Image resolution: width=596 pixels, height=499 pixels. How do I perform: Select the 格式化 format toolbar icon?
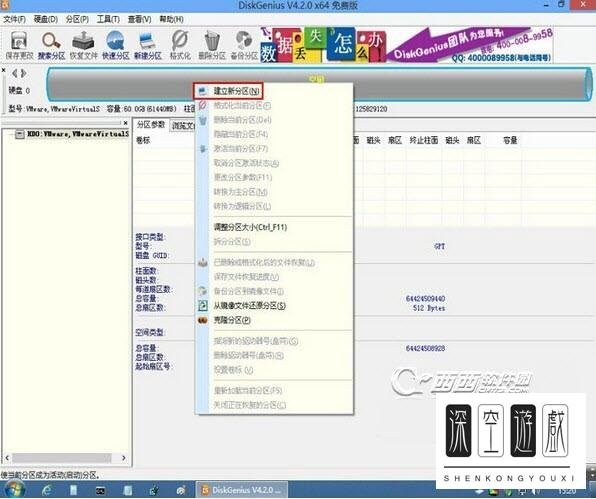click(x=180, y=45)
